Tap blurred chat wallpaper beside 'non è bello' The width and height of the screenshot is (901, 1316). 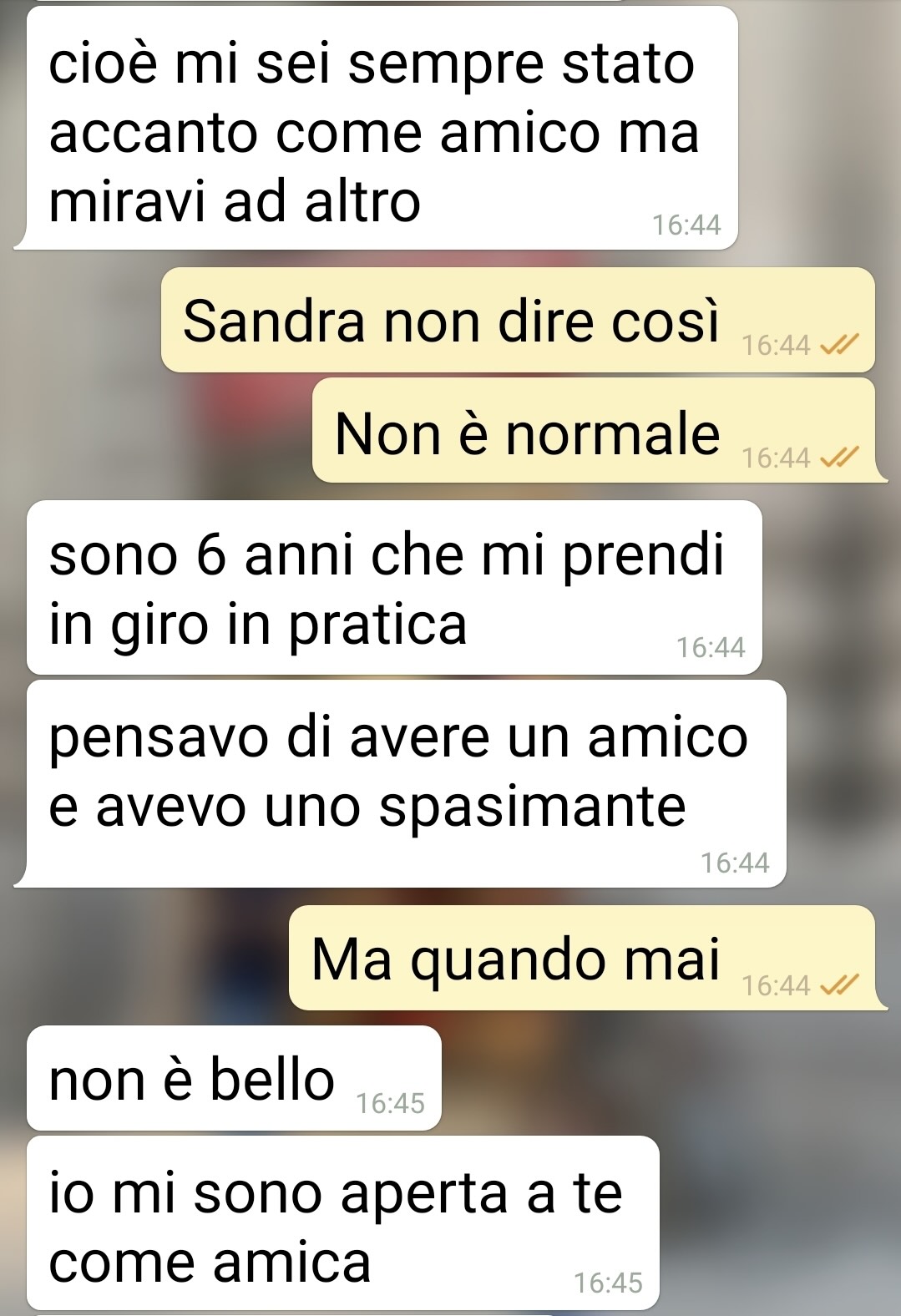coord(668,1078)
